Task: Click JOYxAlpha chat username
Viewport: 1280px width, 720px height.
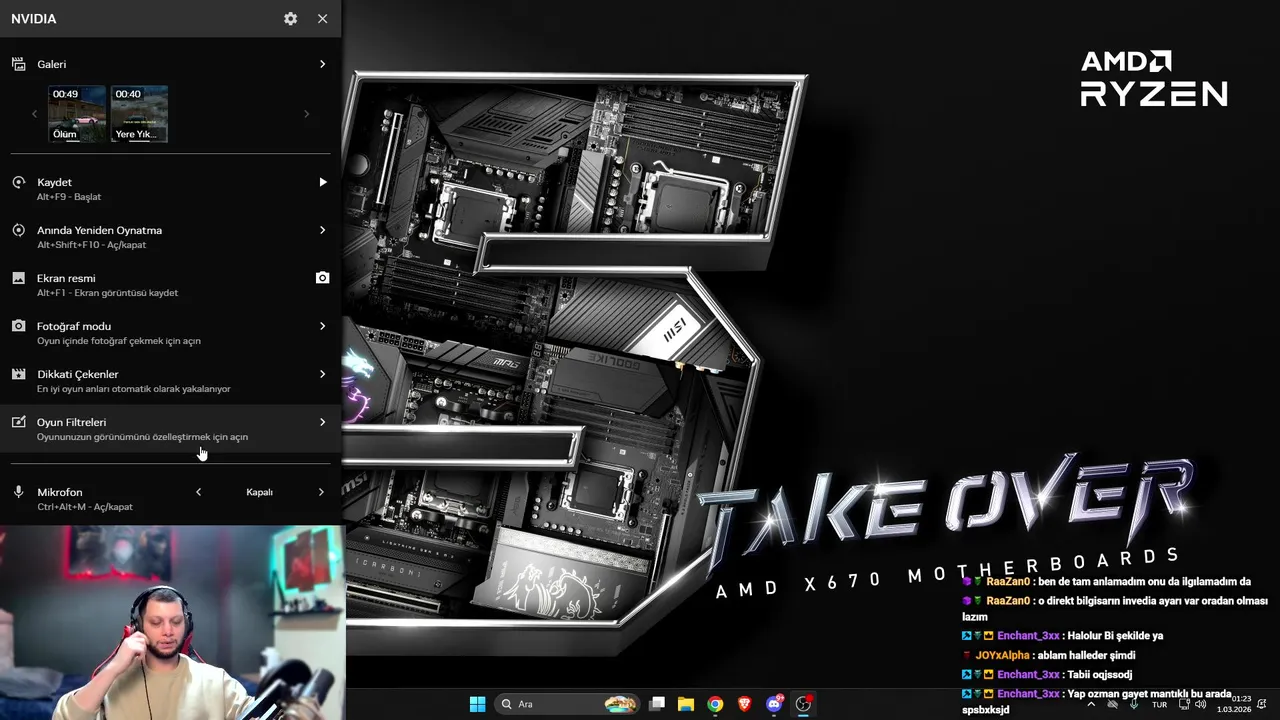Action: (1001, 656)
